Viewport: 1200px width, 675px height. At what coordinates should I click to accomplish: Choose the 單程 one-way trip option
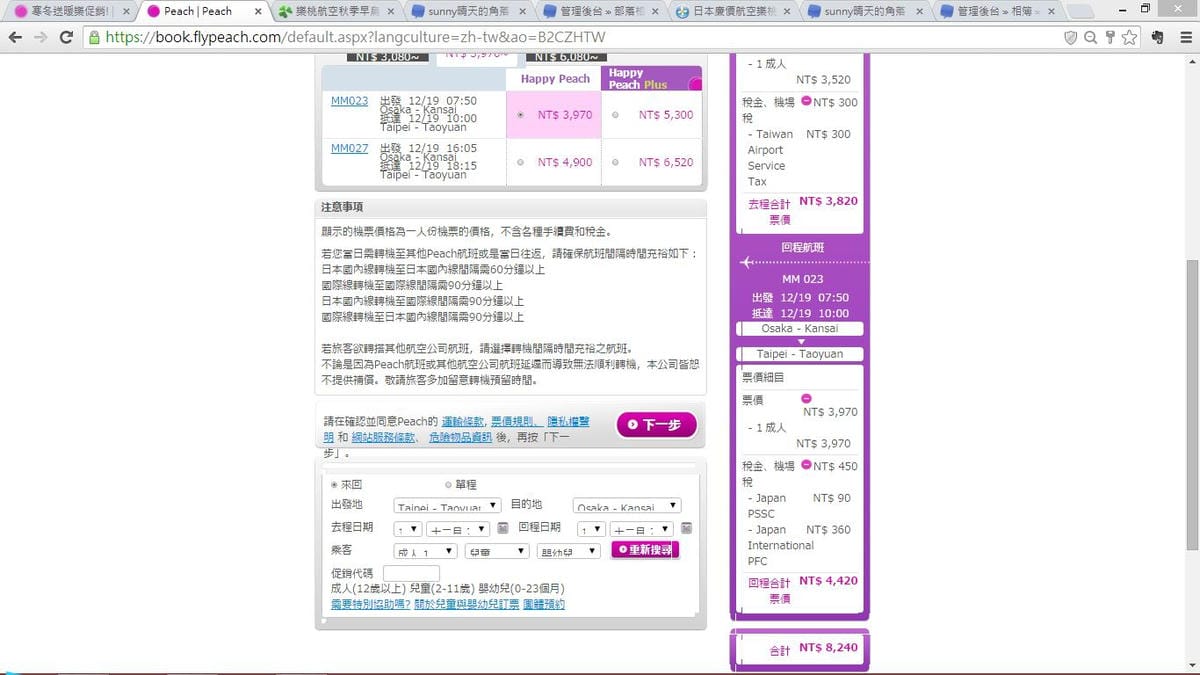448,484
